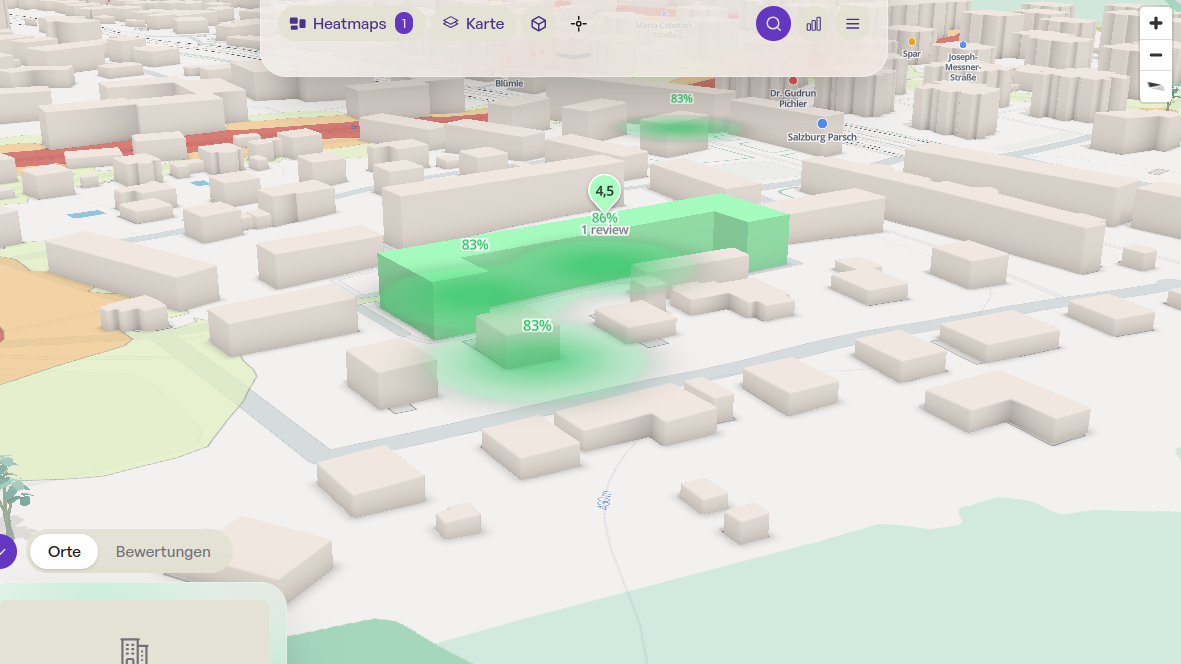The width and height of the screenshot is (1181, 664).
Task: Toggle the 3D buildings cube icon
Action: [x=539, y=24]
